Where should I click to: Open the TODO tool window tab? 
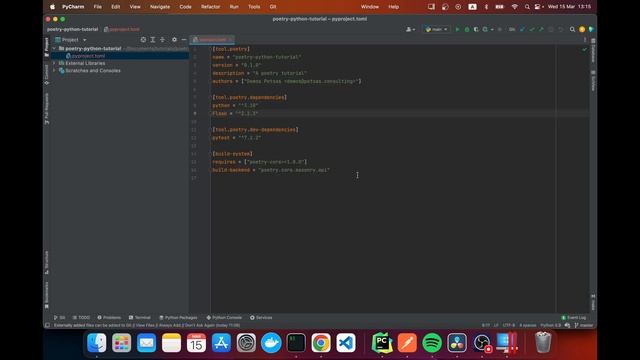81,318
